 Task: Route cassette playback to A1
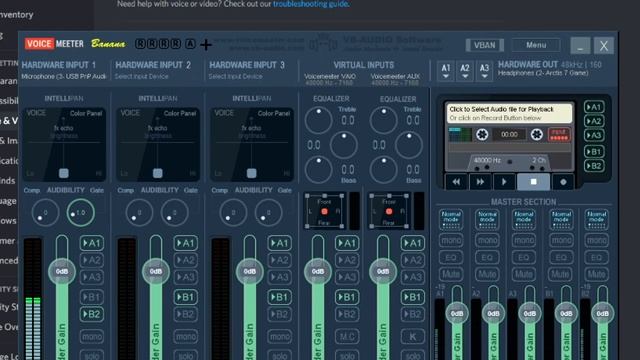(x=594, y=107)
